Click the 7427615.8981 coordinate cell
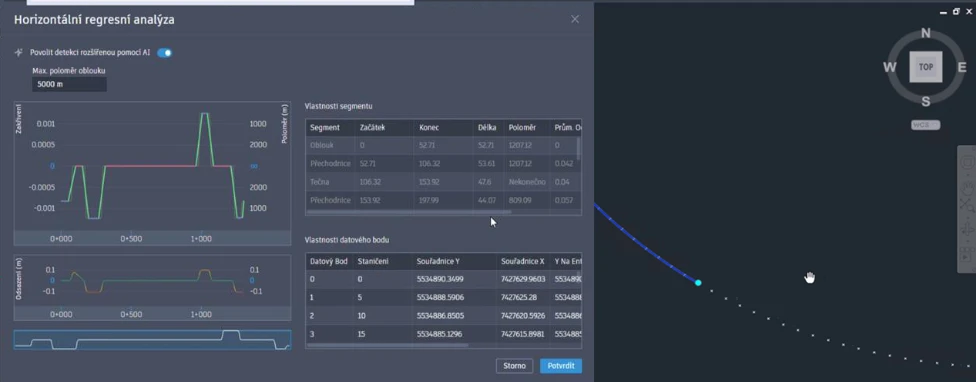Image resolution: width=976 pixels, height=382 pixels. coord(523,334)
